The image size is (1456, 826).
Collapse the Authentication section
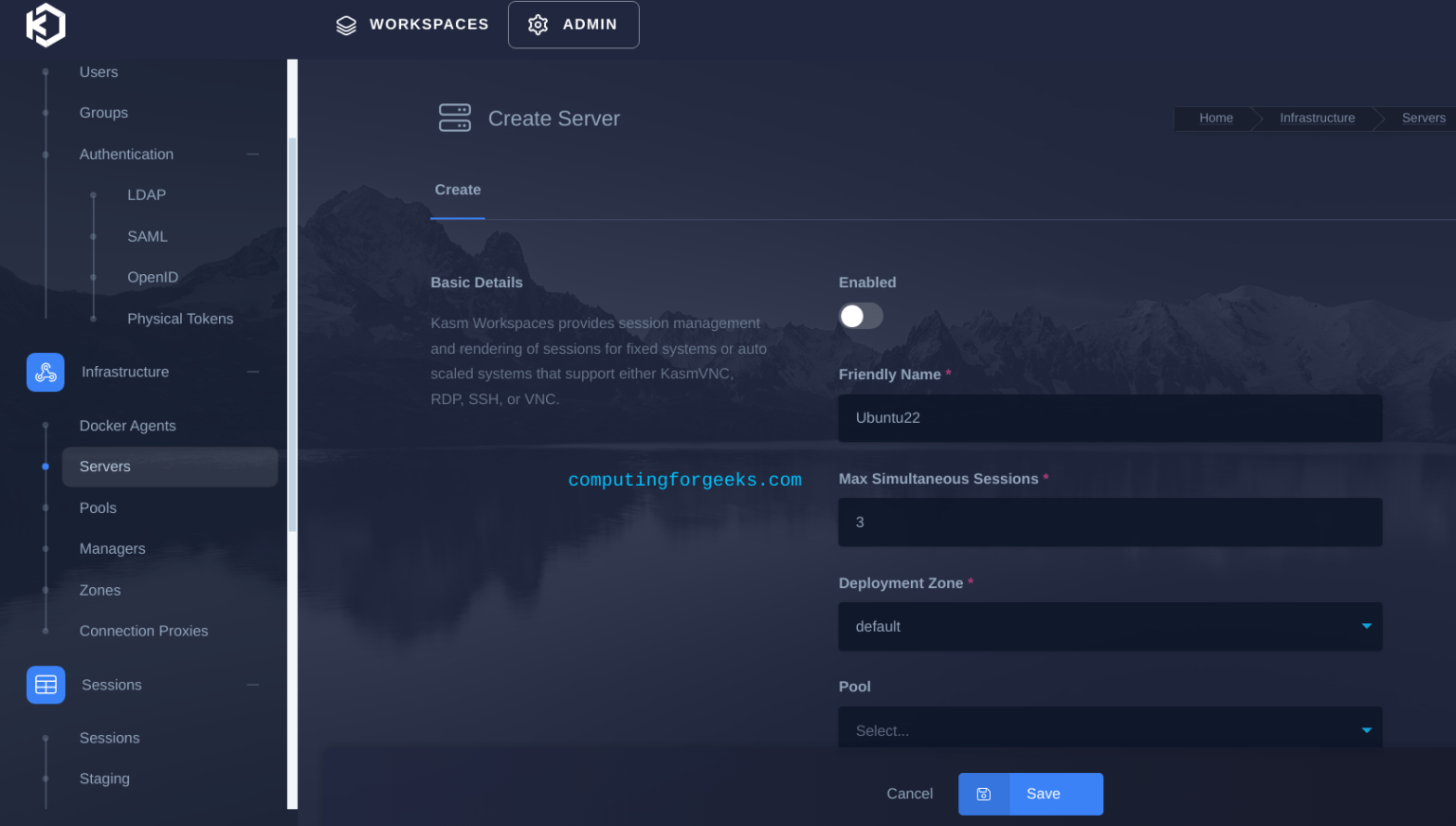252,154
